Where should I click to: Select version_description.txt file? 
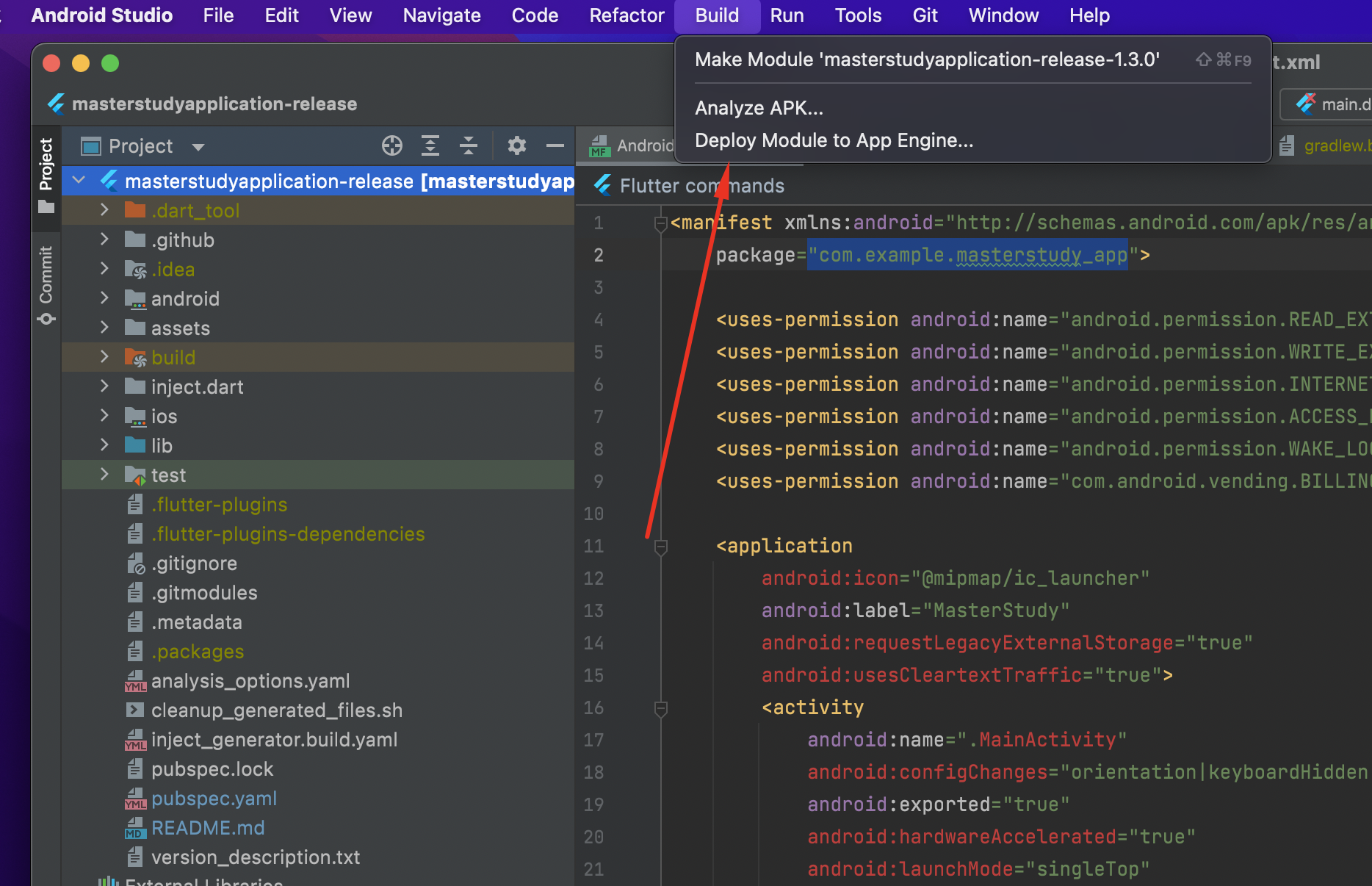click(256, 857)
